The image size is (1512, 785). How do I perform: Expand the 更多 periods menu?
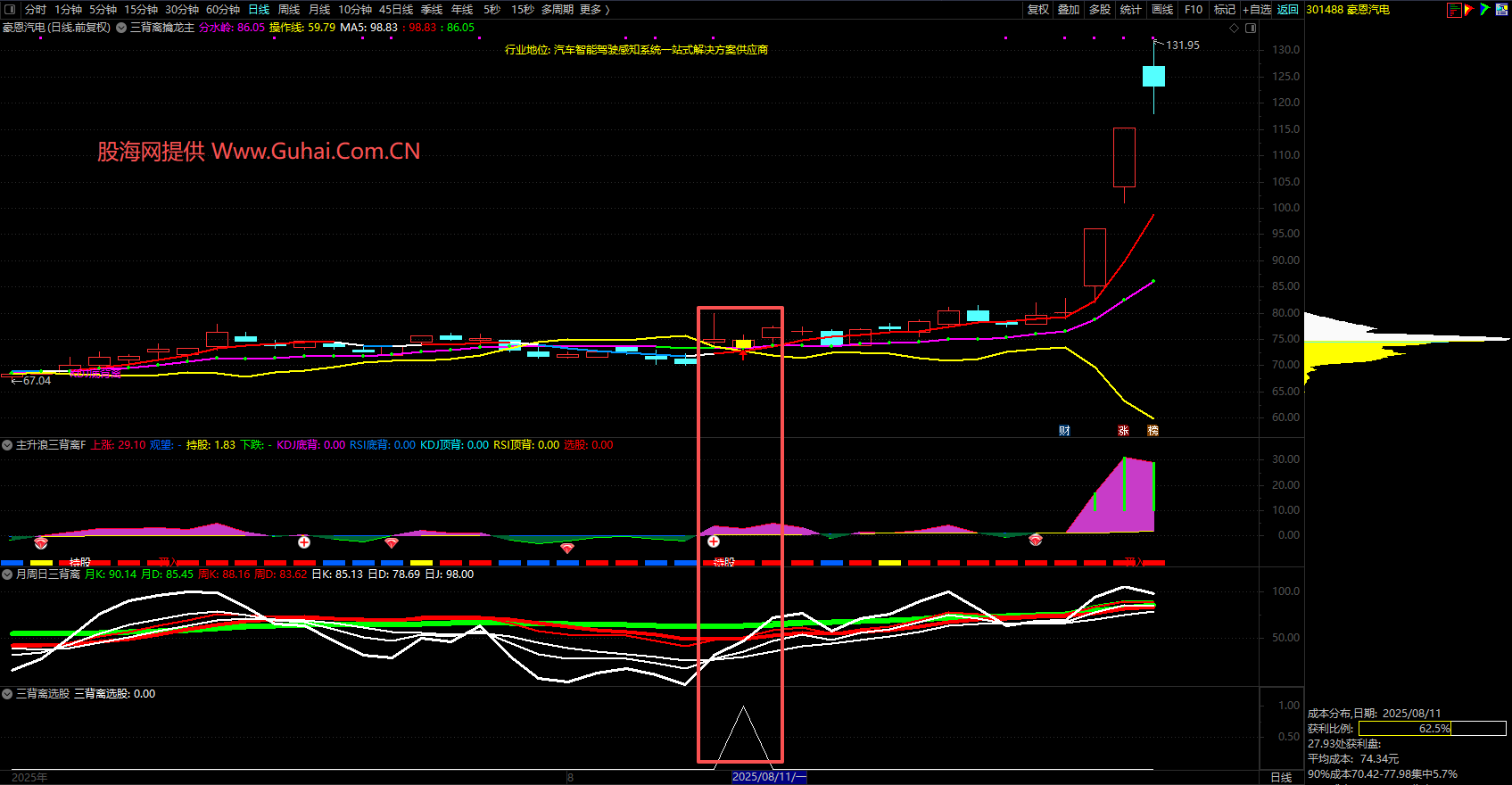point(594,10)
